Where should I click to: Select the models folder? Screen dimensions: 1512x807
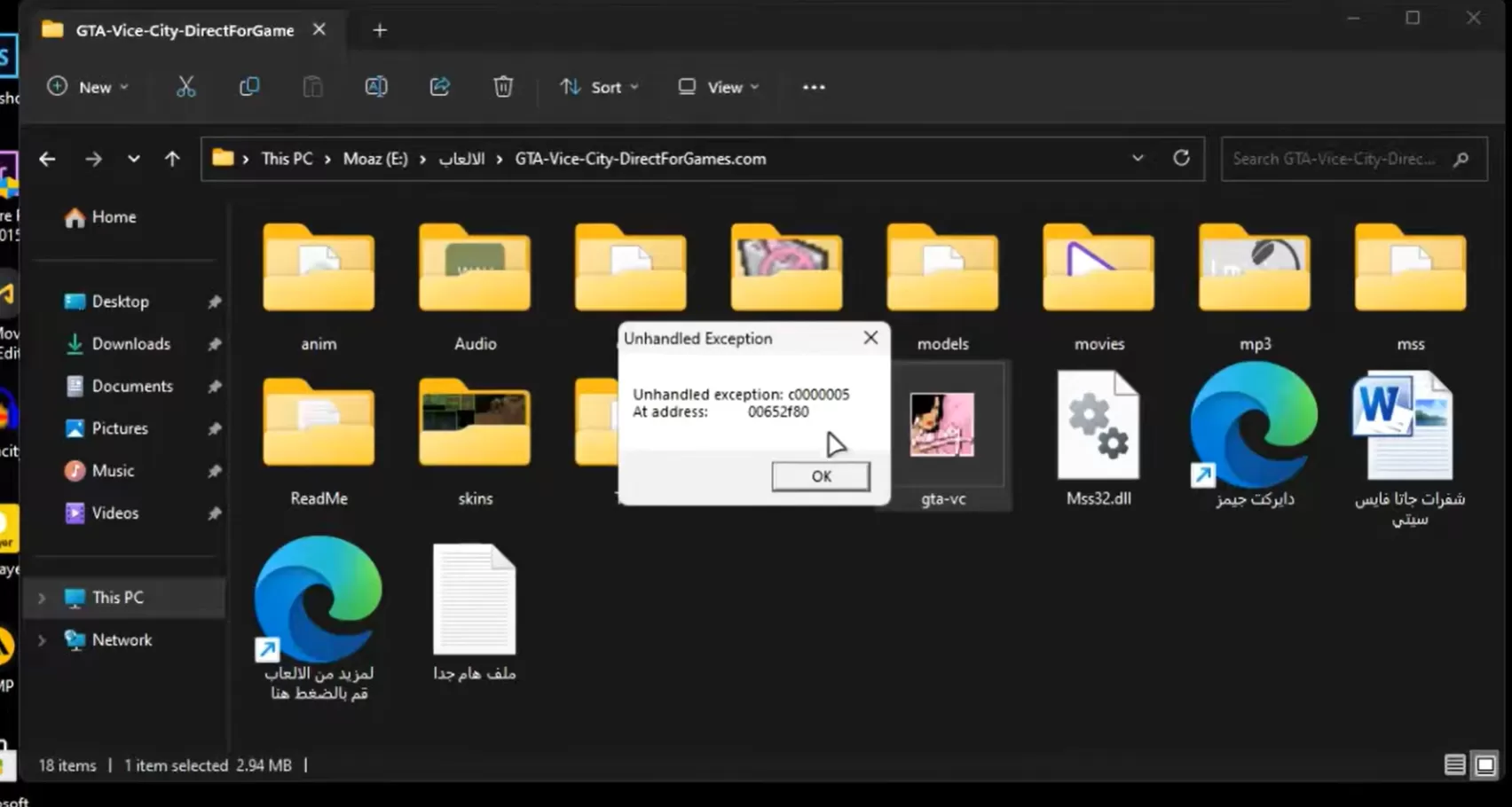tap(942, 287)
